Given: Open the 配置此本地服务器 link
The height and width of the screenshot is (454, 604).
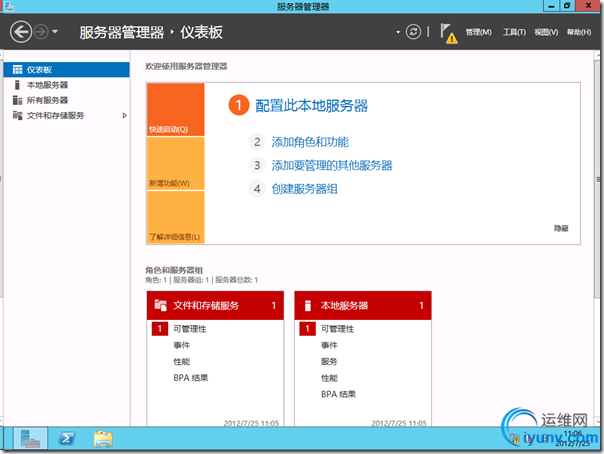Looking at the screenshot, I should tap(312, 106).
